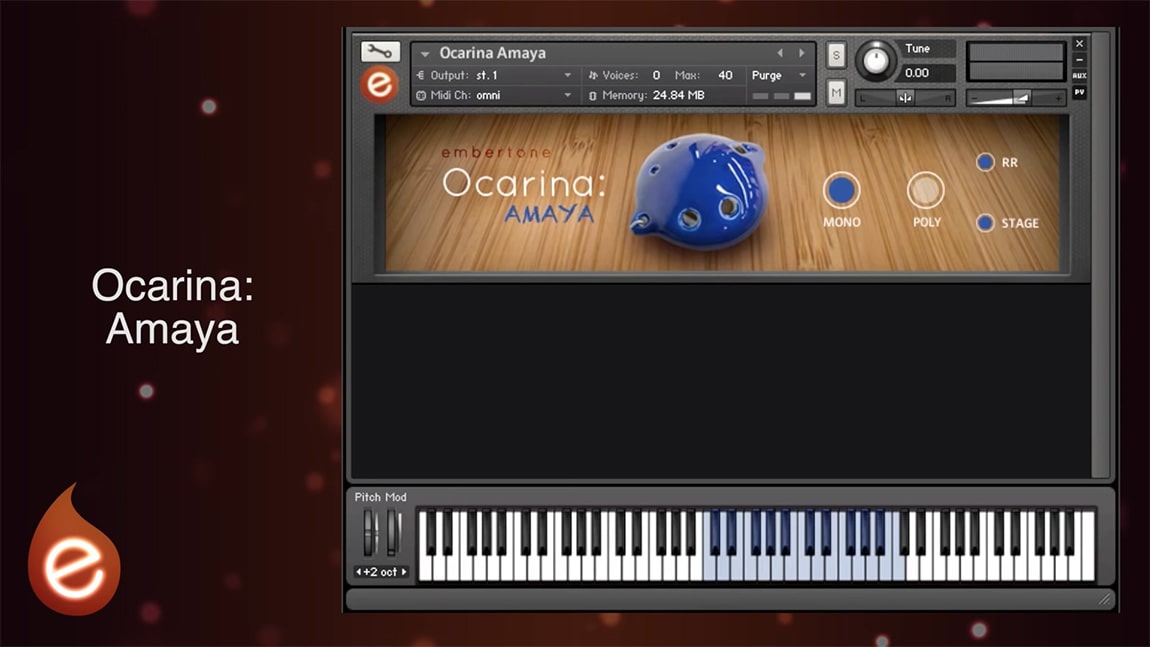Open the wrench edit mode icon

[x=380, y=51]
